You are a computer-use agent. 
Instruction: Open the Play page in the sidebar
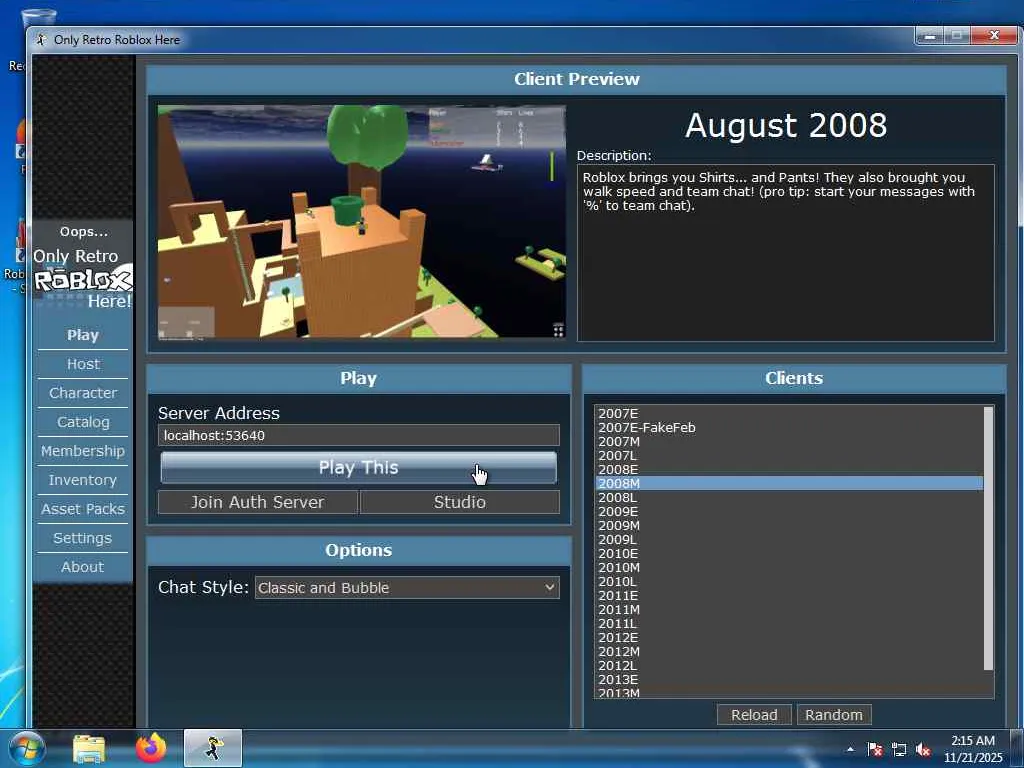tap(83, 335)
